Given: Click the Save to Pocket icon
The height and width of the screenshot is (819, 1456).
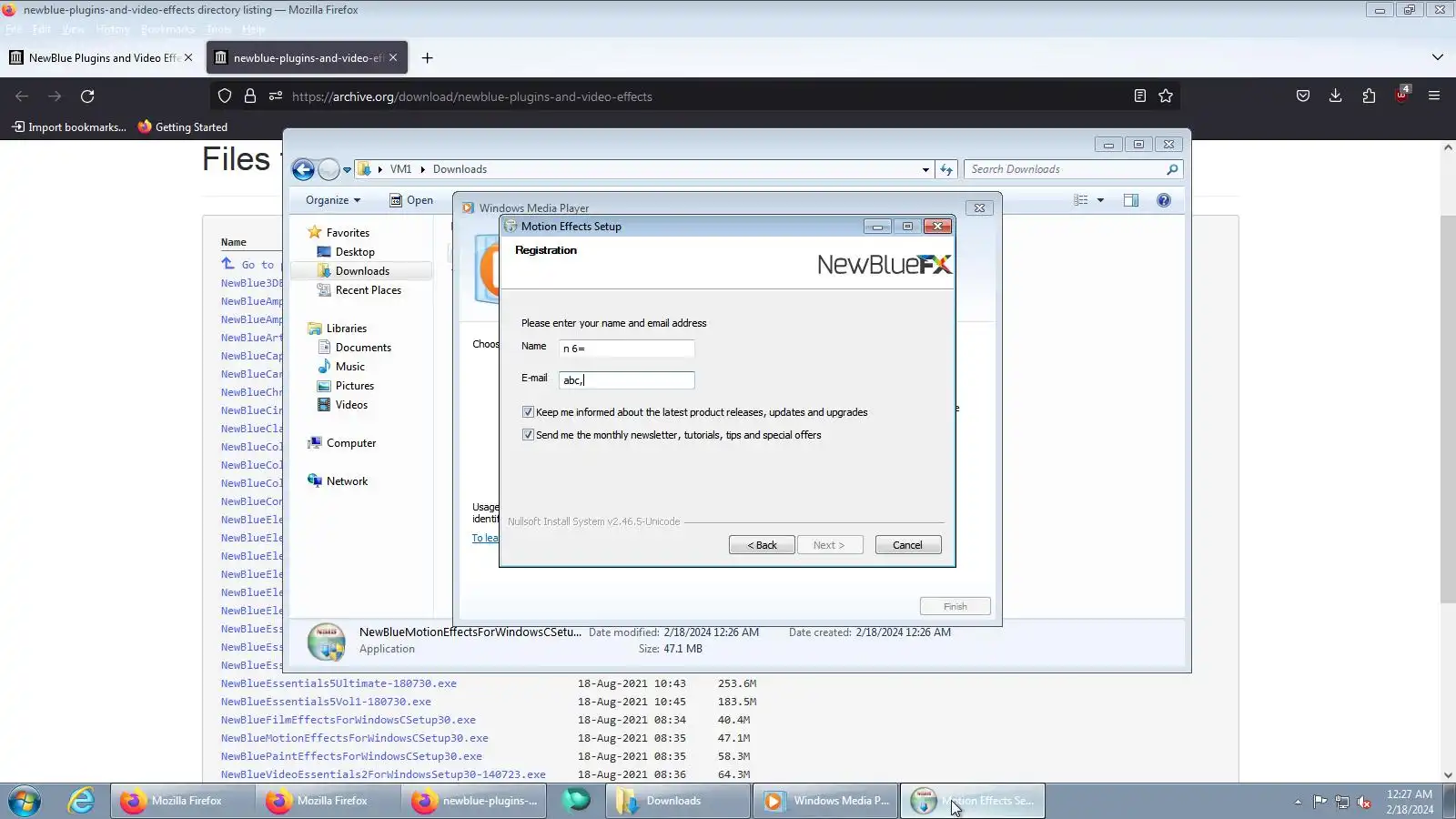Looking at the screenshot, I should coord(1303,96).
